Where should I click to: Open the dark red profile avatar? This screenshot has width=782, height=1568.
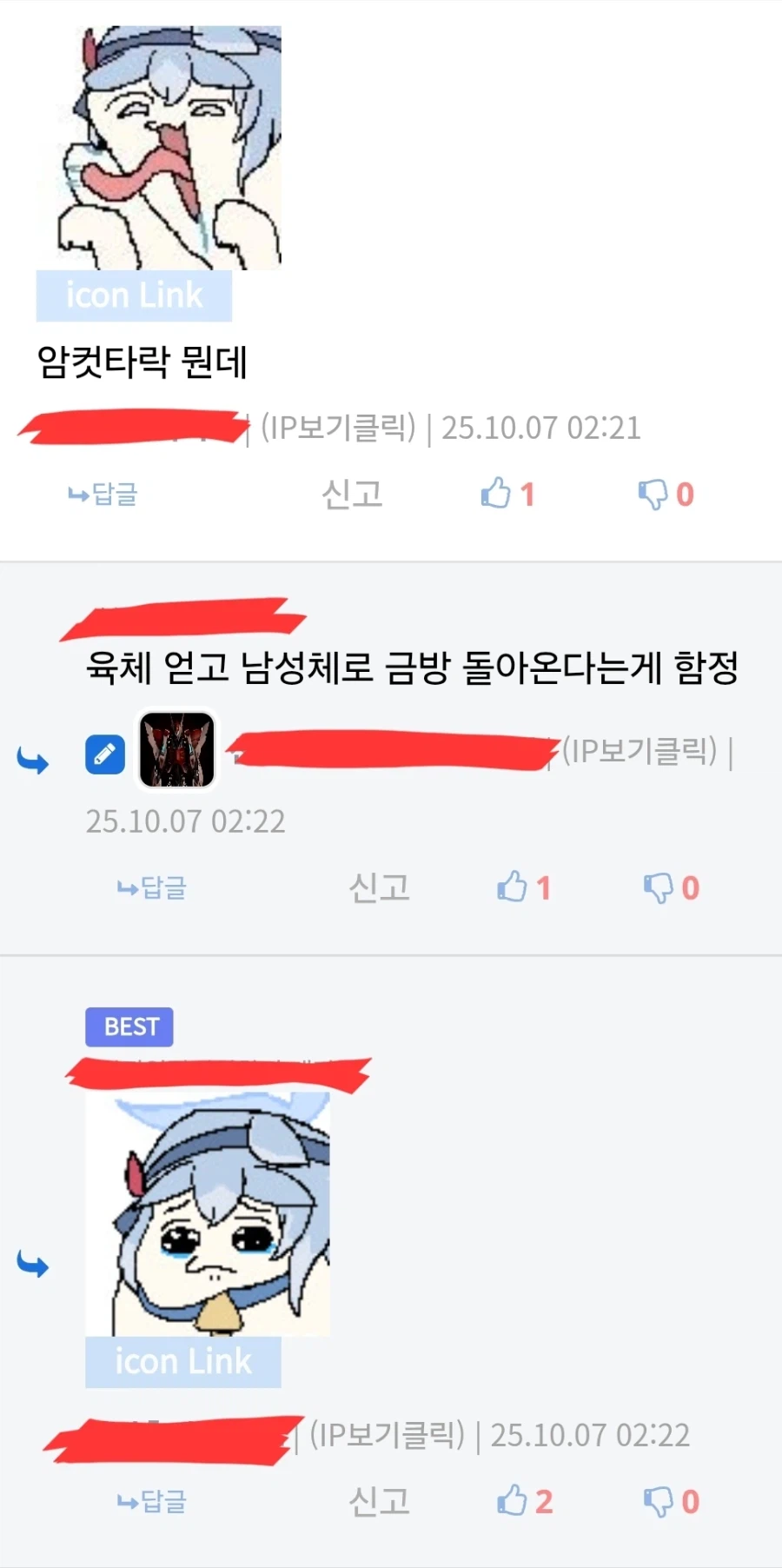pos(177,750)
